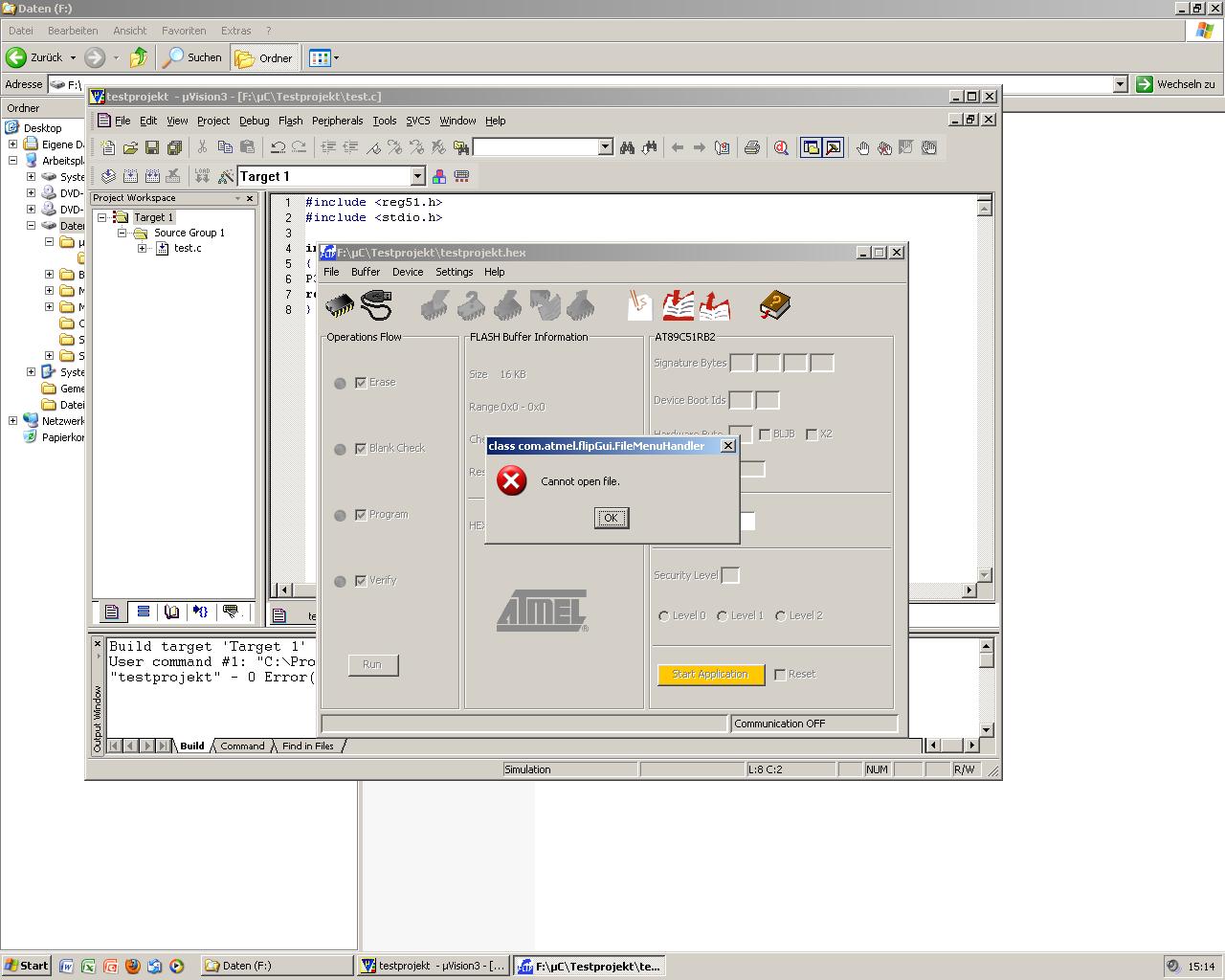Click the Insert breakpoint hand icon
1225x980 pixels.
tap(862, 147)
